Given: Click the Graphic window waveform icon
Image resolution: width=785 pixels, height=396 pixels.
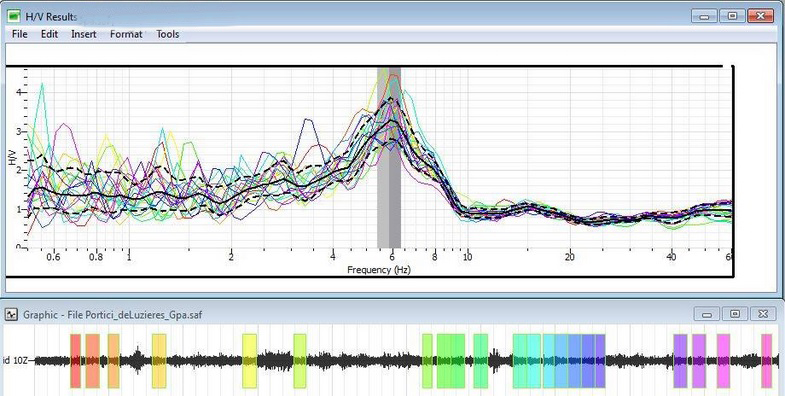Looking at the screenshot, I should click(11, 314).
